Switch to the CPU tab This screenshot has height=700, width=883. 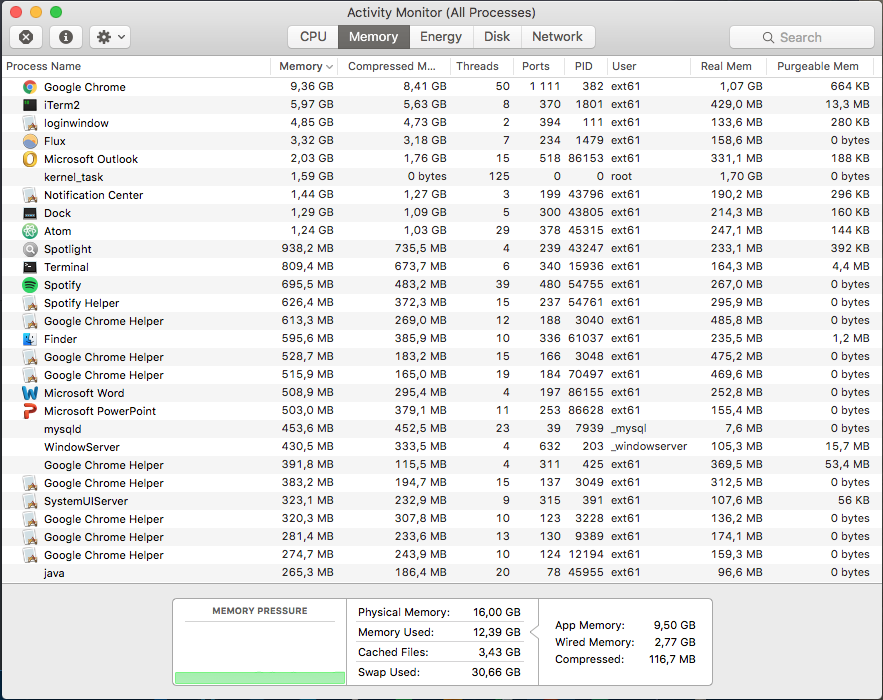pyautogui.click(x=313, y=37)
